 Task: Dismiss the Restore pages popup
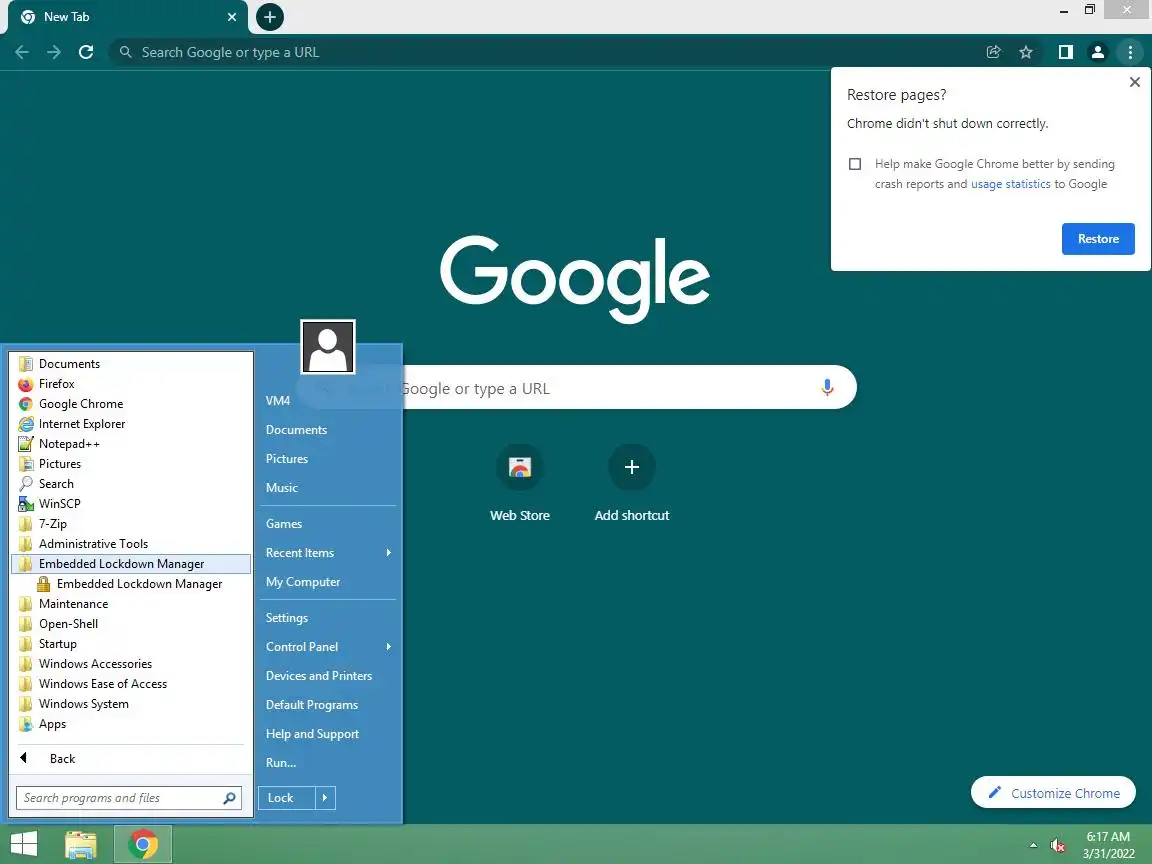click(1134, 82)
